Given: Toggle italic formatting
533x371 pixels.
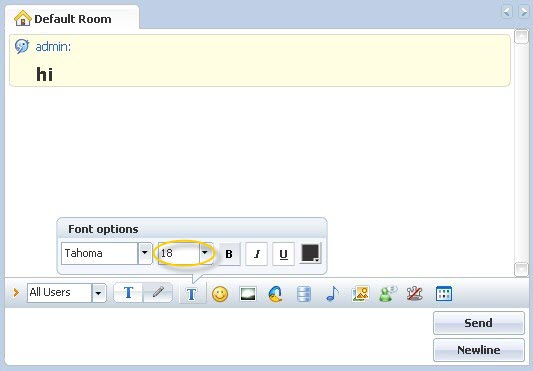Looking at the screenshot, I should click(257, 254).
